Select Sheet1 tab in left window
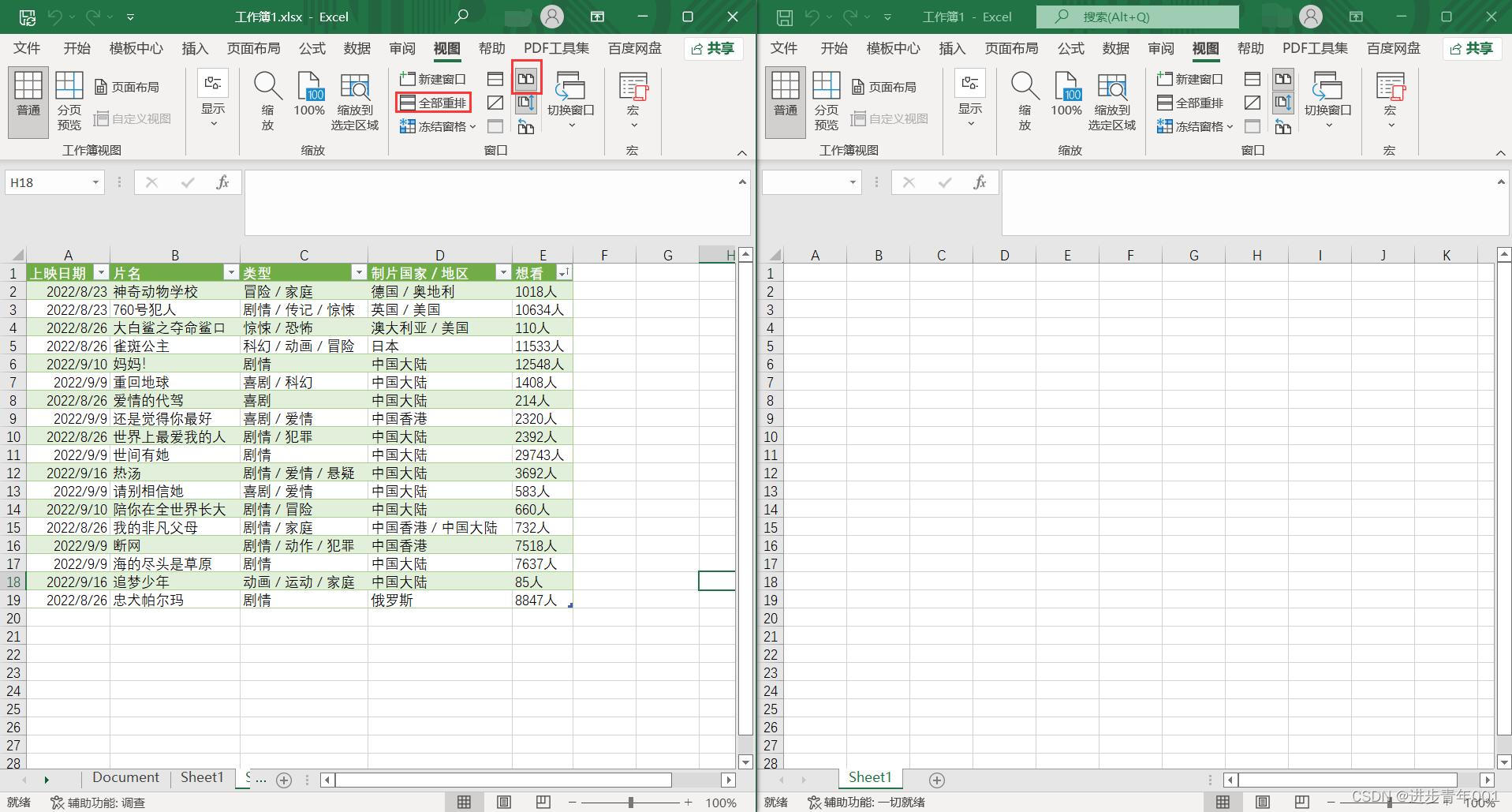The width and height of the screenshot is (1512, 812). 202,777
